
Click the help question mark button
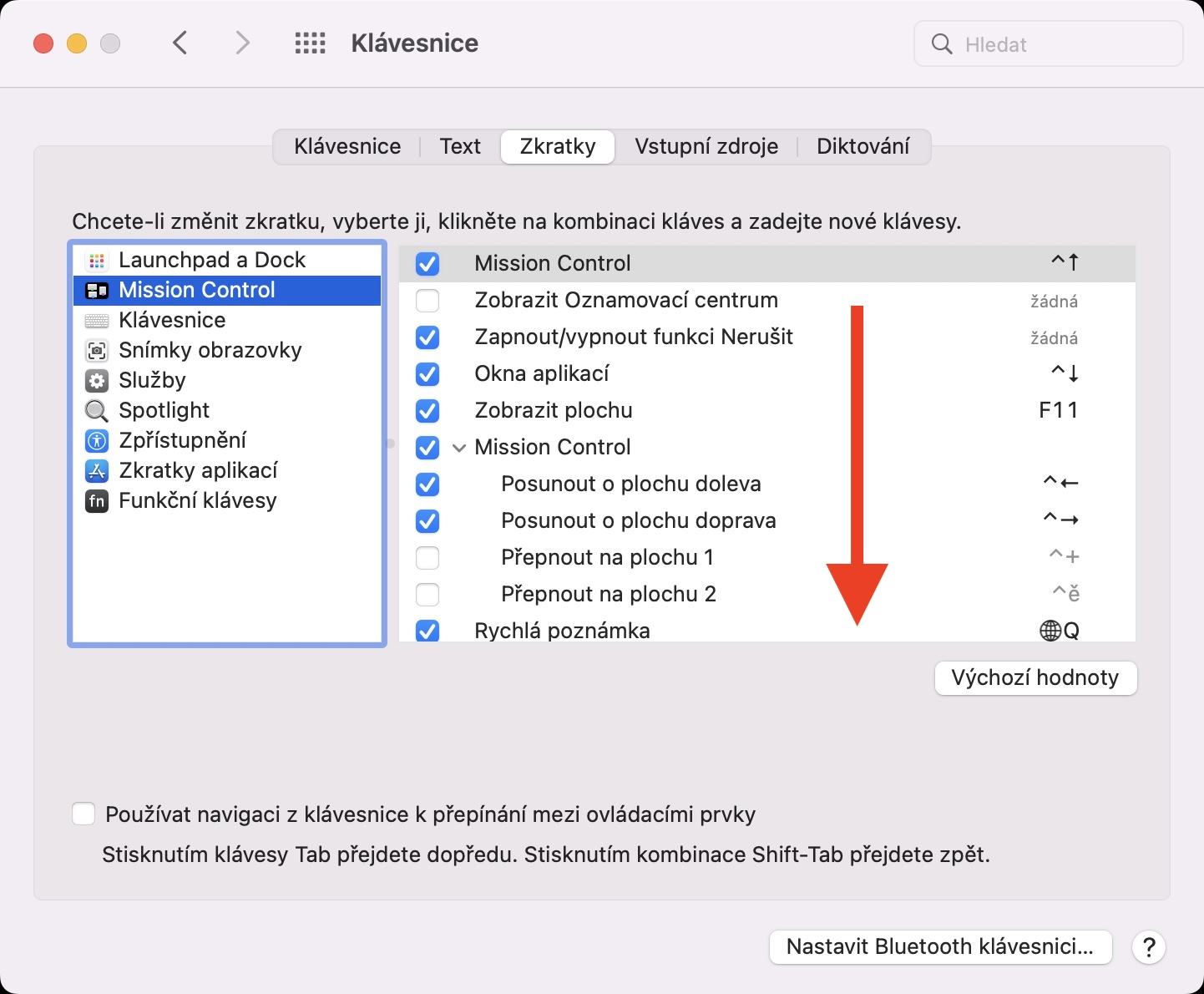1149,947
